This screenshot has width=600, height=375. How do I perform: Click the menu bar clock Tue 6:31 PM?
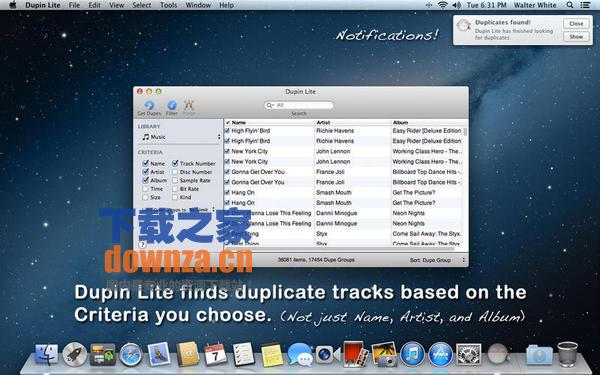[x=486, y=5]
